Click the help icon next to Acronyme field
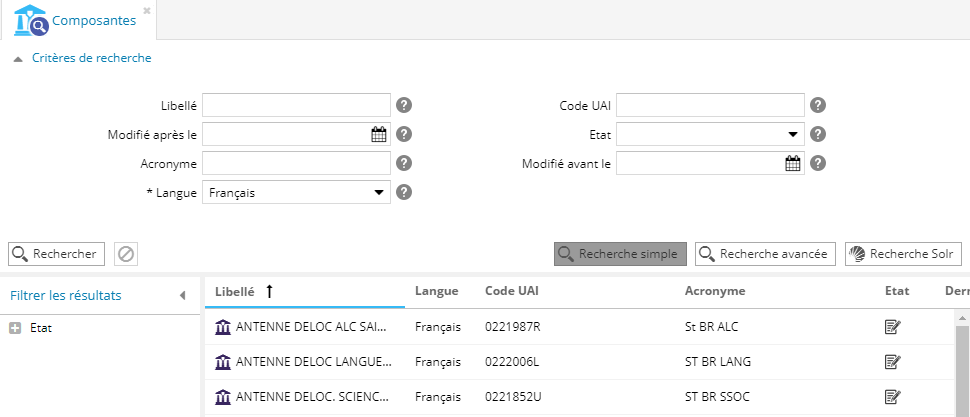970x417 pixels. [x=404, y=163]
